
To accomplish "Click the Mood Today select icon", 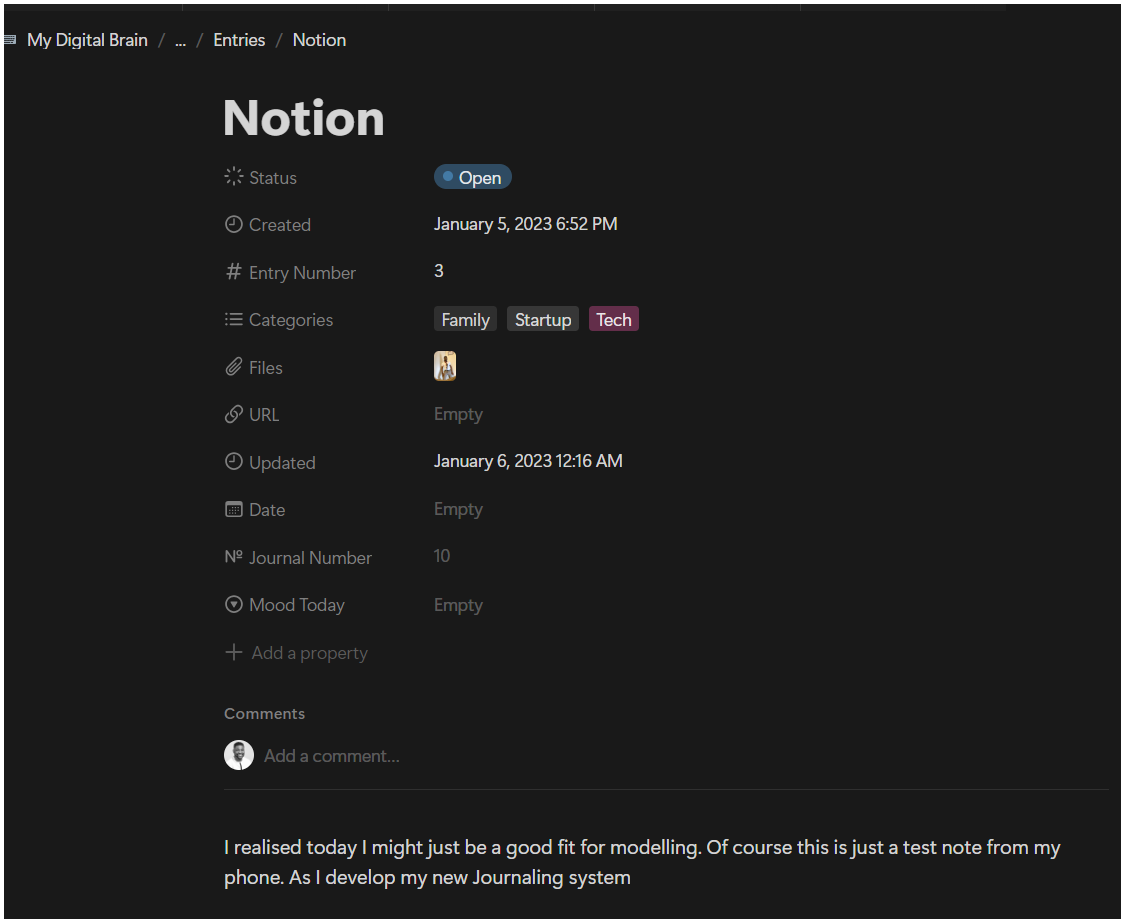I will tap(234, 604).
